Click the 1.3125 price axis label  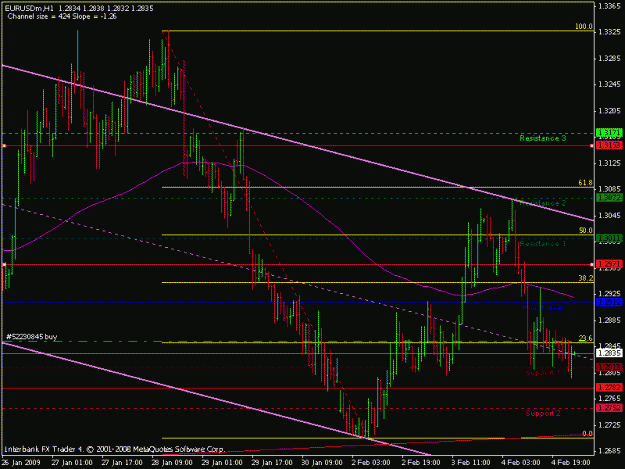coord(609,163)
